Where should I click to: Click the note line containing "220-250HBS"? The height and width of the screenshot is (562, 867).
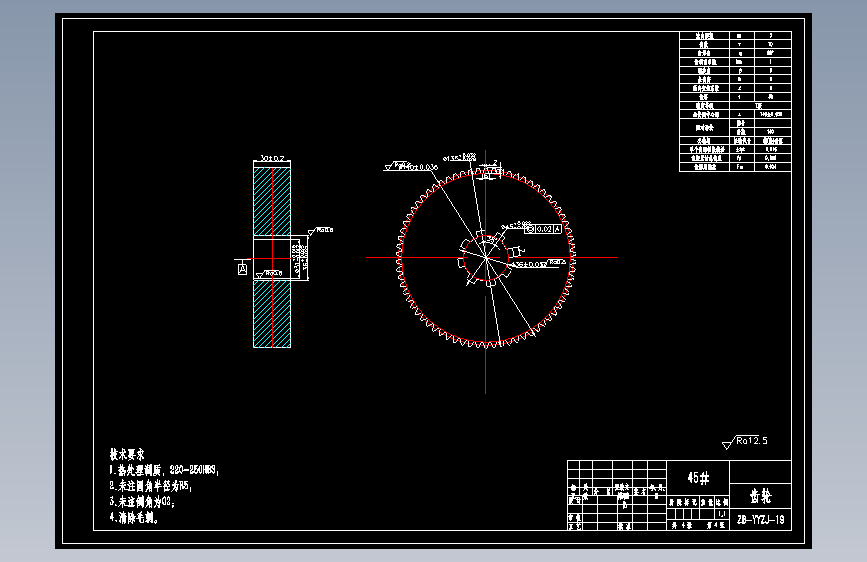click(x=164, y=470)
